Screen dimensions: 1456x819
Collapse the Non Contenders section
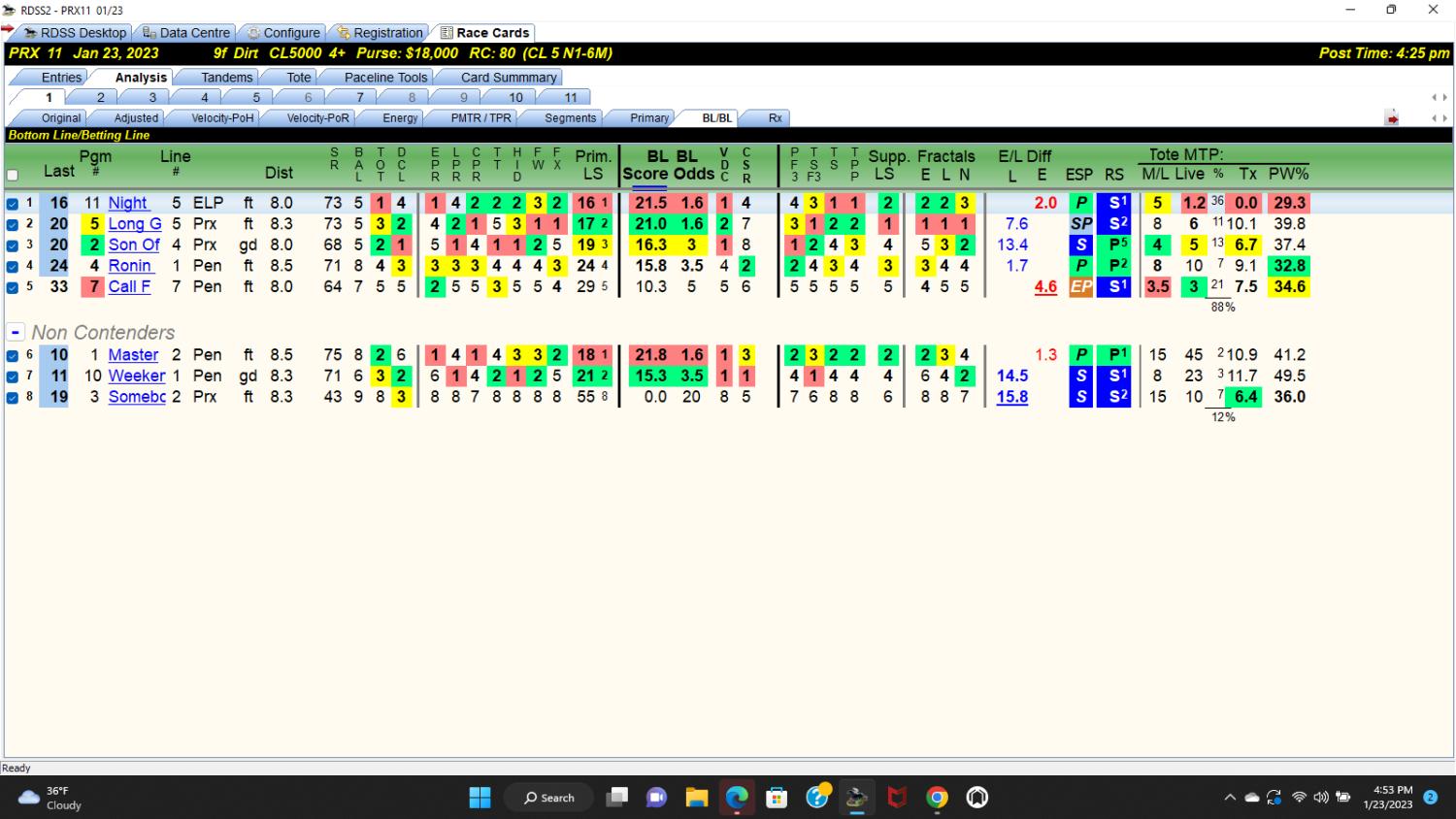[x=16, y=332]
